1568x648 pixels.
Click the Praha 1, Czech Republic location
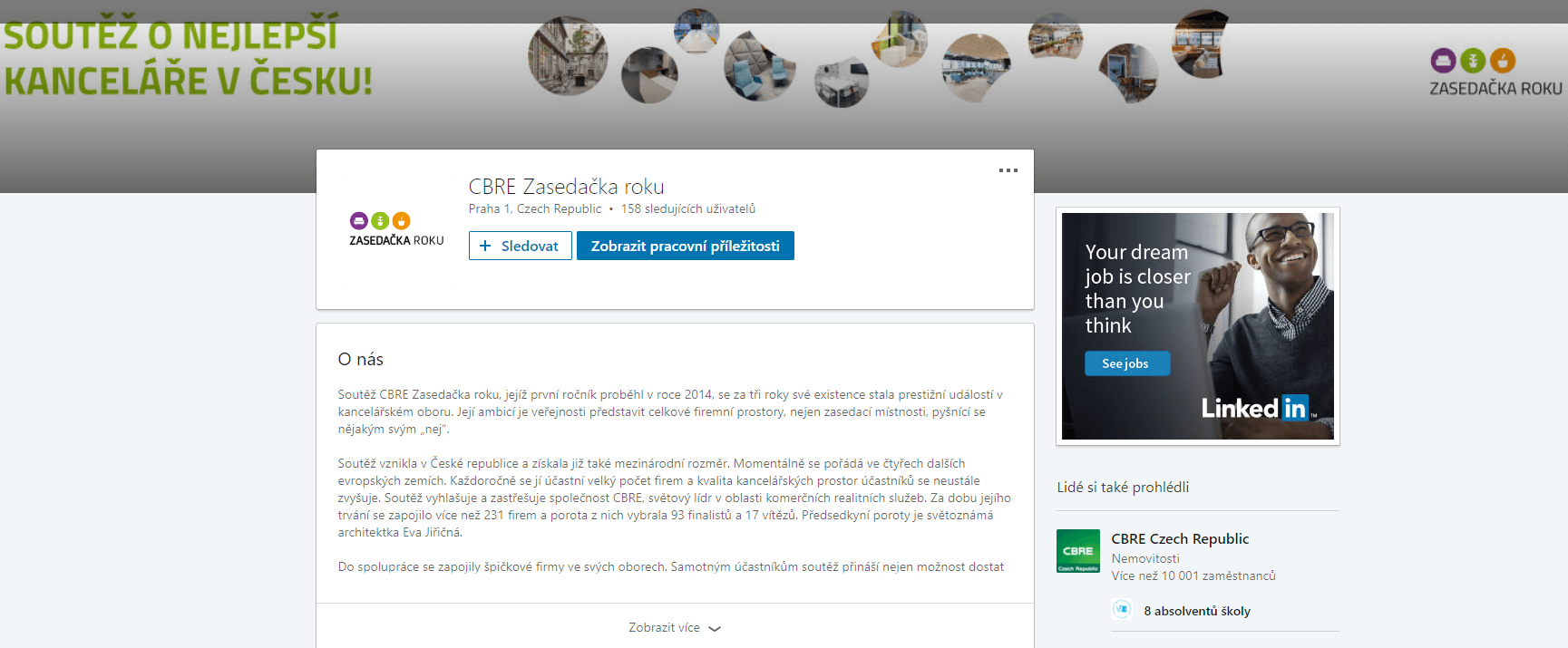(534, 209)
